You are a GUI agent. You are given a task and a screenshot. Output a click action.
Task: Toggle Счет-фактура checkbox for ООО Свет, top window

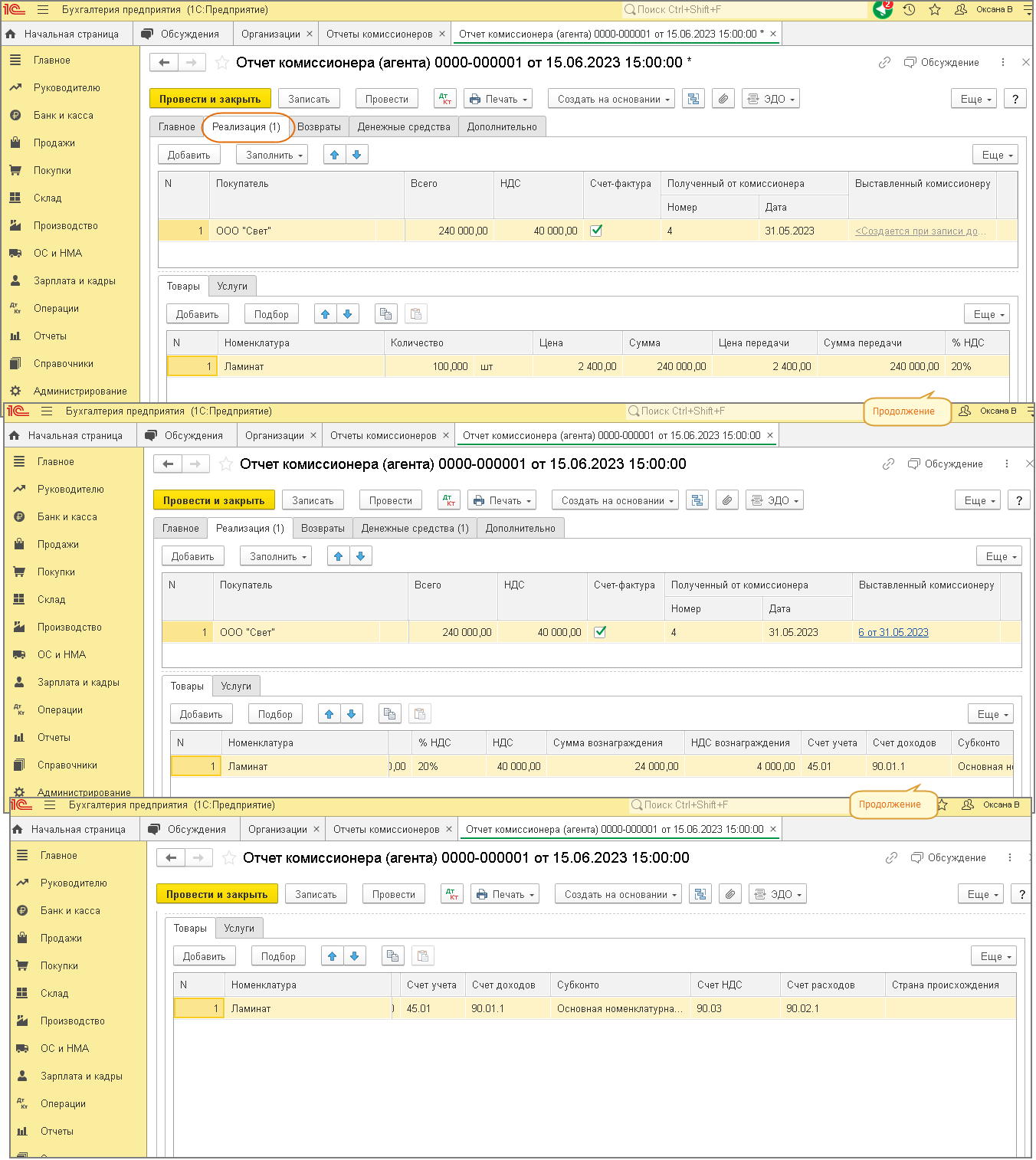(596, 231)
